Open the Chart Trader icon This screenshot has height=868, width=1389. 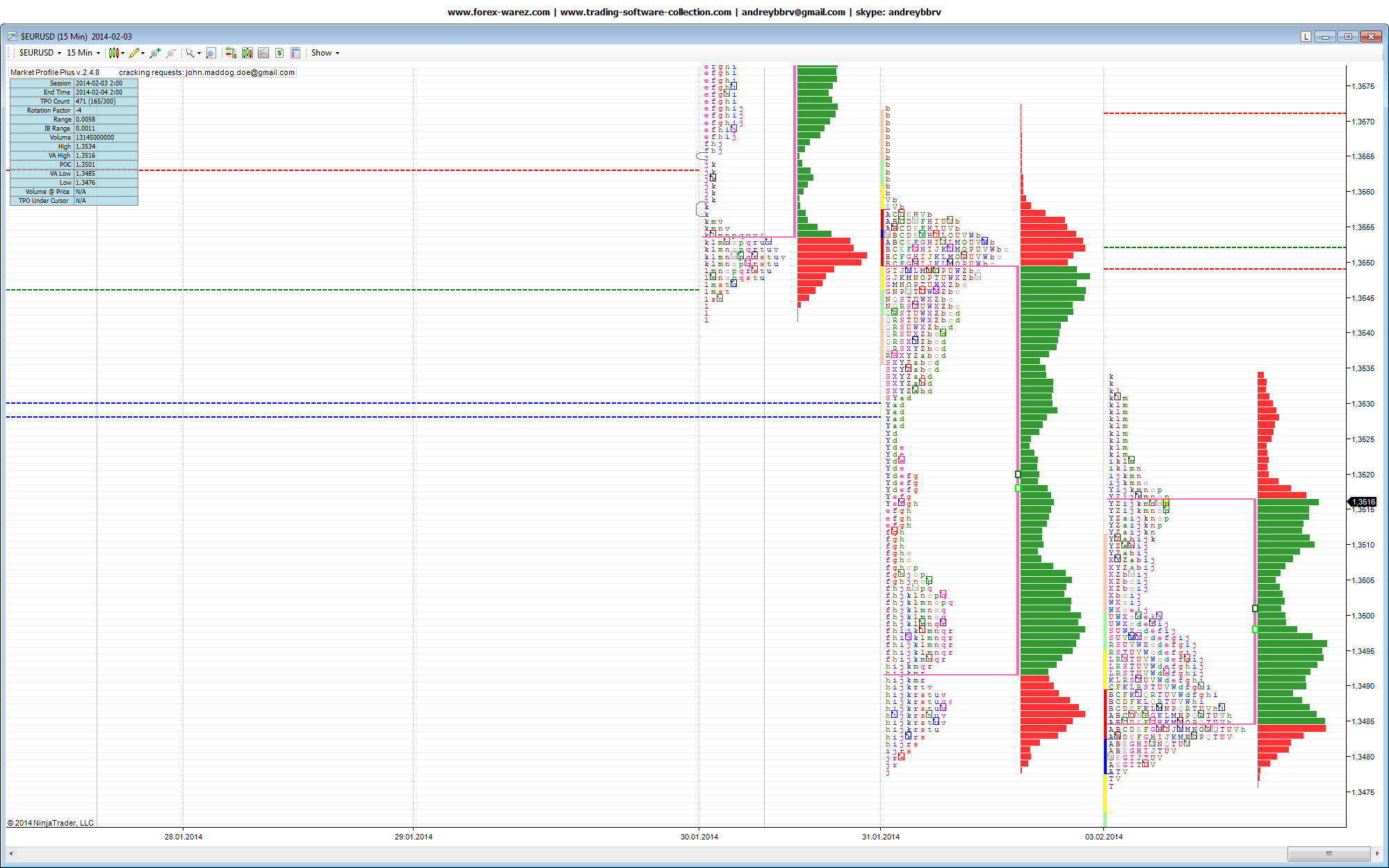click(x=231, y=53)
